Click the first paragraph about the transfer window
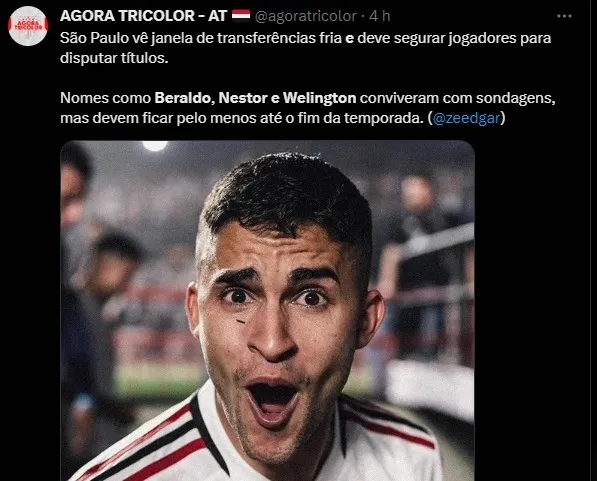597x481 pixels. (305, 48)
